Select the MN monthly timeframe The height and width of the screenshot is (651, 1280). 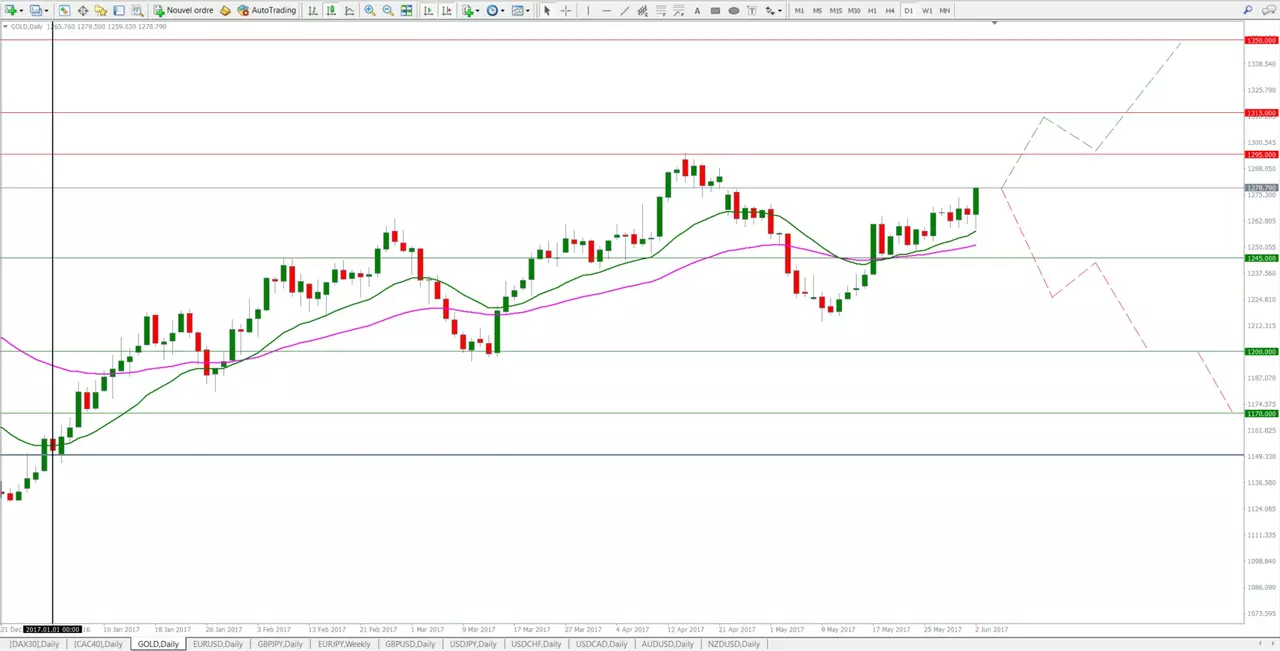point(945,10)
